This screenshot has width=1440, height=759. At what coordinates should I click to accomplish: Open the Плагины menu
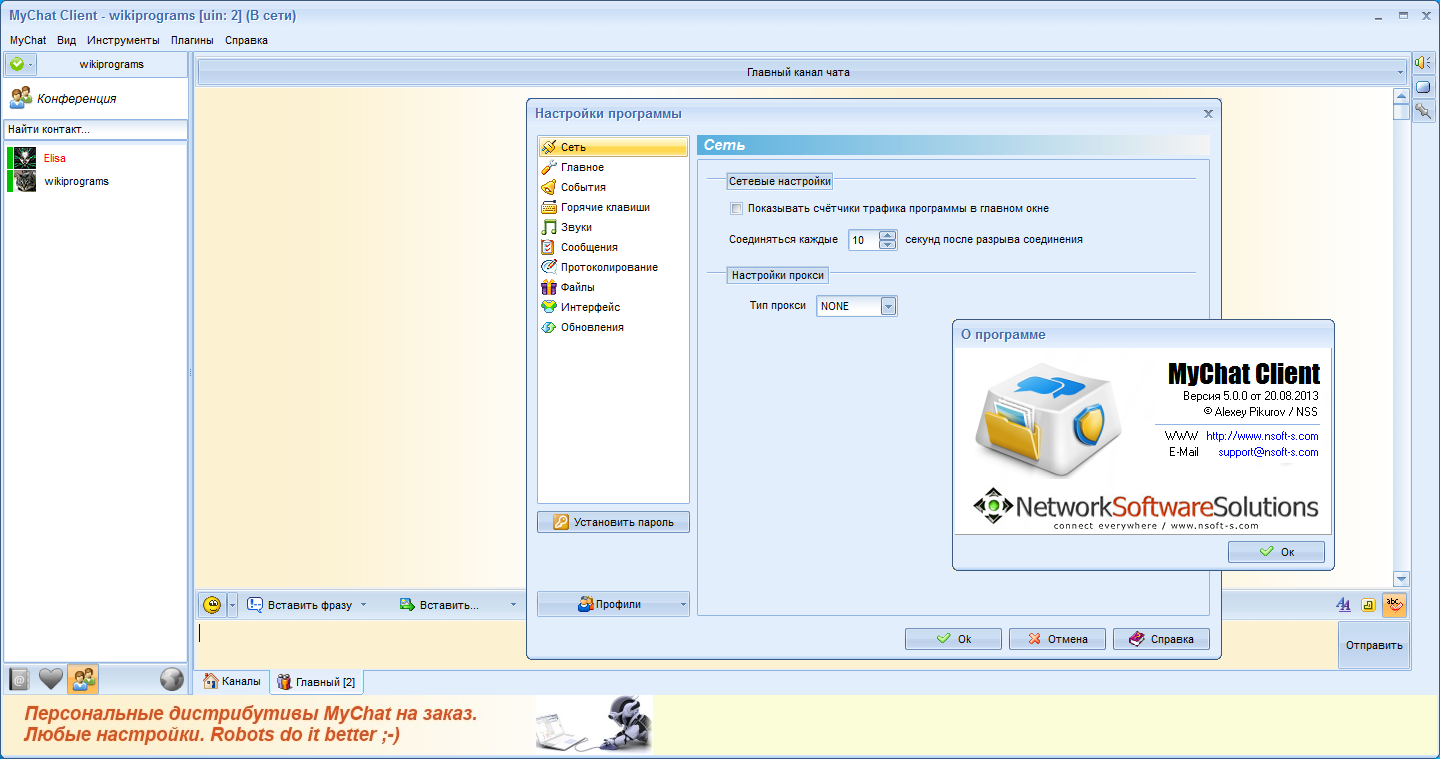192,40
